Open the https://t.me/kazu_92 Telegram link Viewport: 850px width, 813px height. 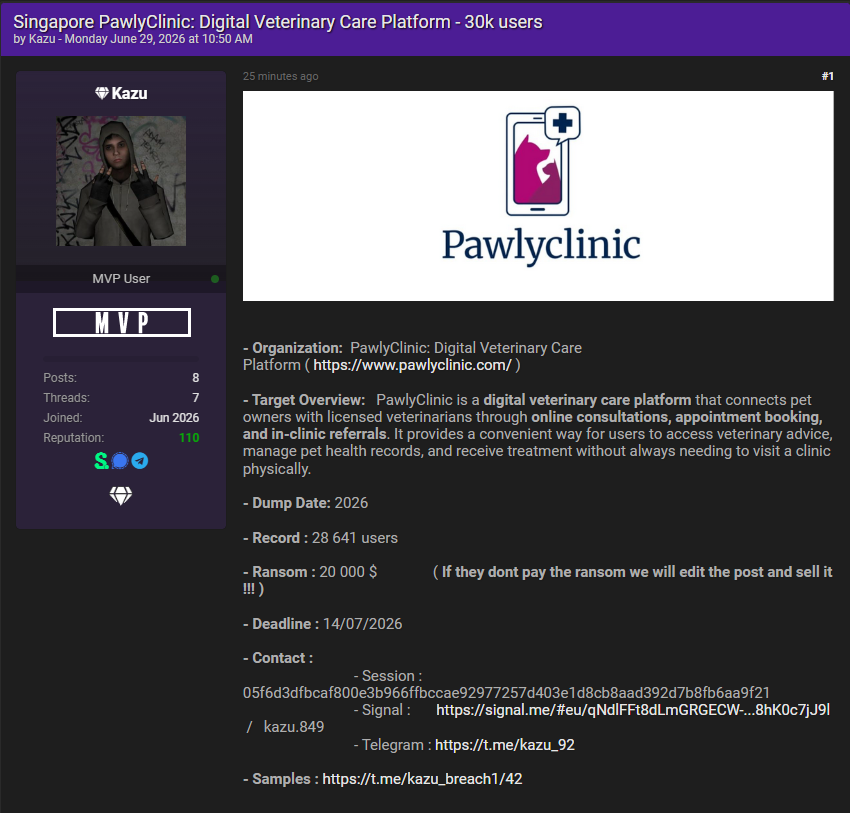pyautogui.click(x=505, y=745)
